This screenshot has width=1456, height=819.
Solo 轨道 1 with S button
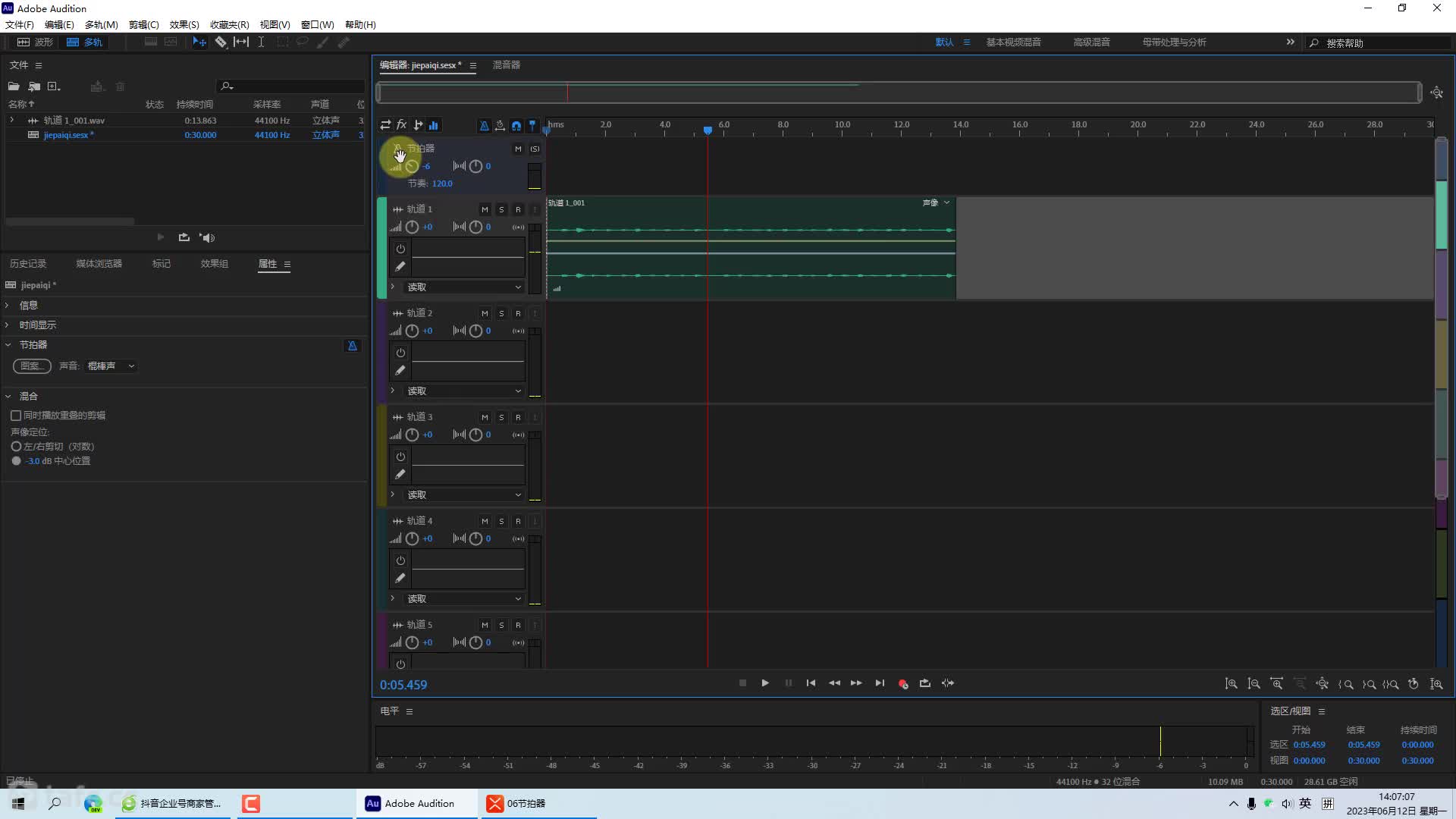click(501, 209)
